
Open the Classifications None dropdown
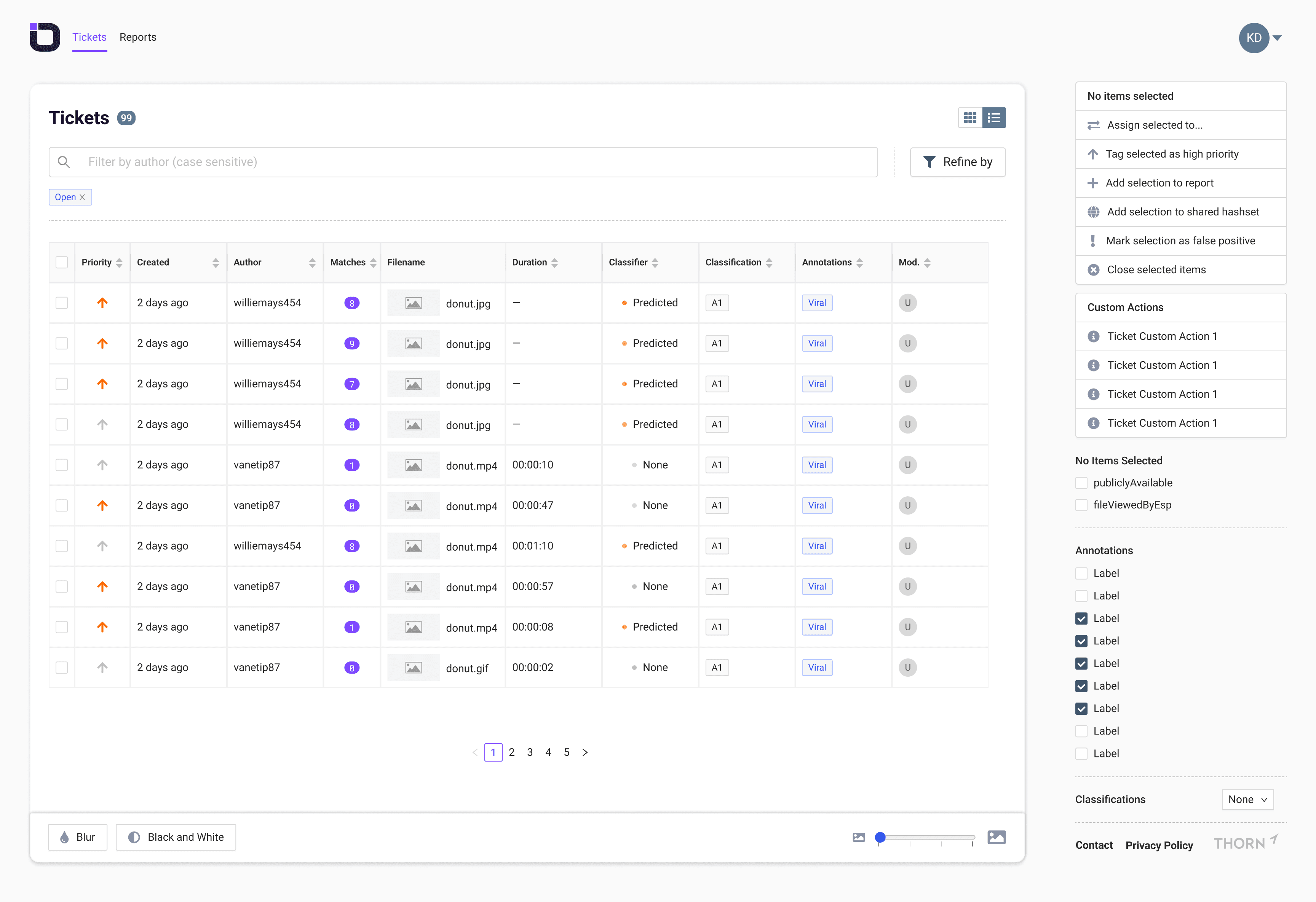[x=1247, y=799]
